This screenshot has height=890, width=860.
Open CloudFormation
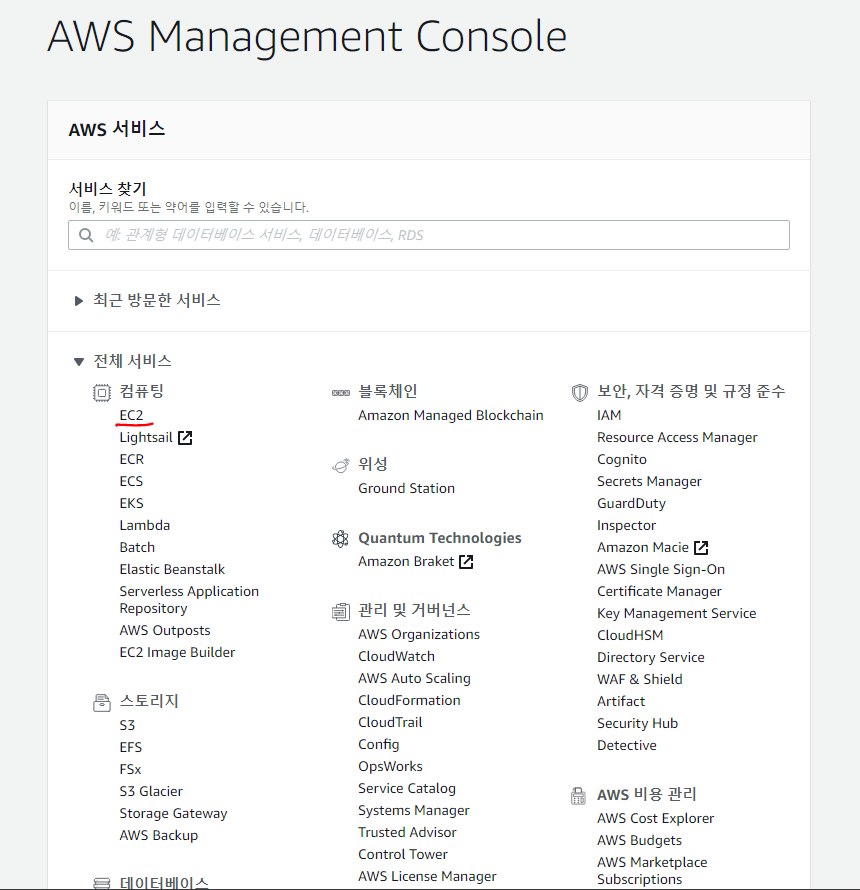coord(409,700)
